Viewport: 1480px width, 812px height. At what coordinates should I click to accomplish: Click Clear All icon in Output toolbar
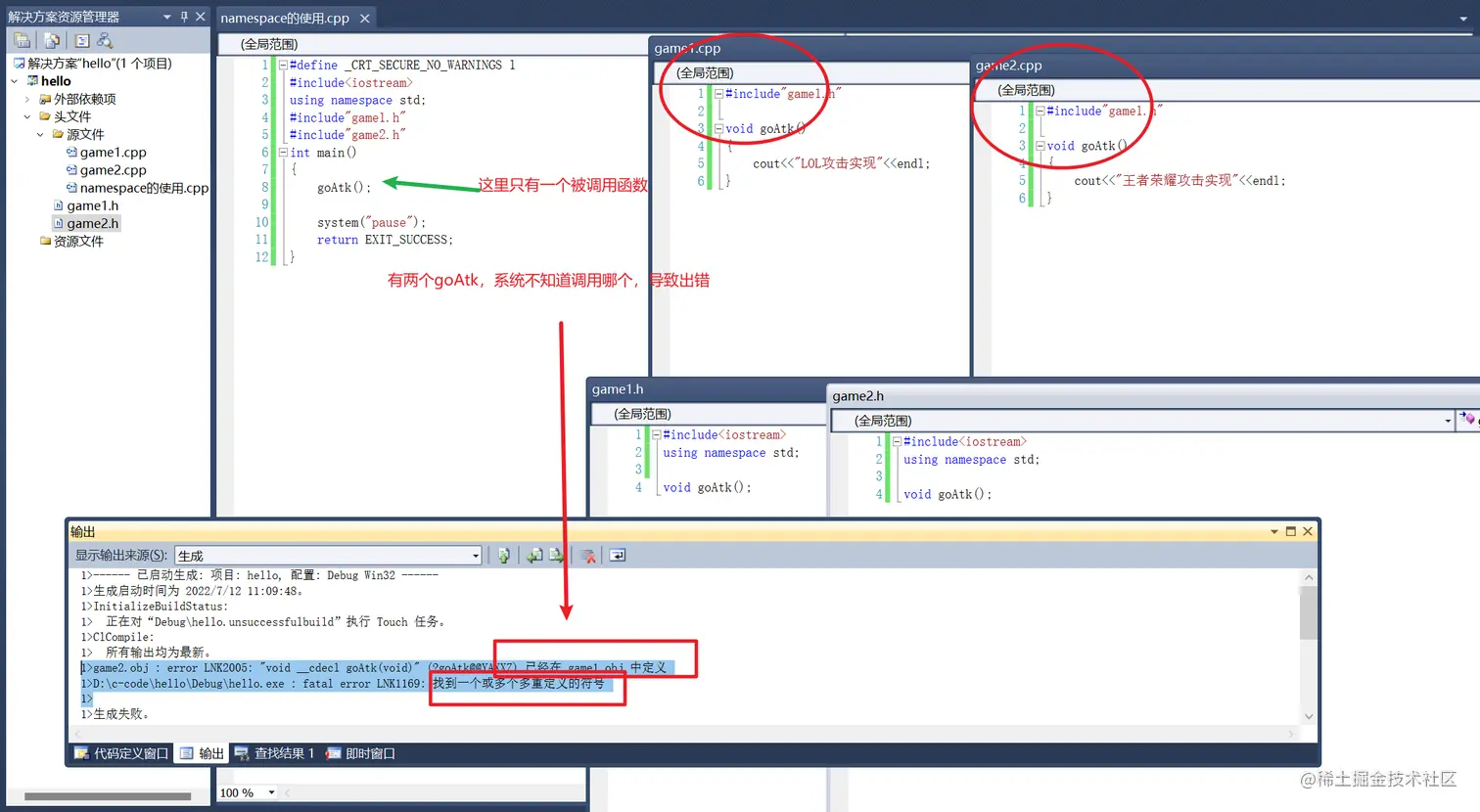(x=588, y=556)
